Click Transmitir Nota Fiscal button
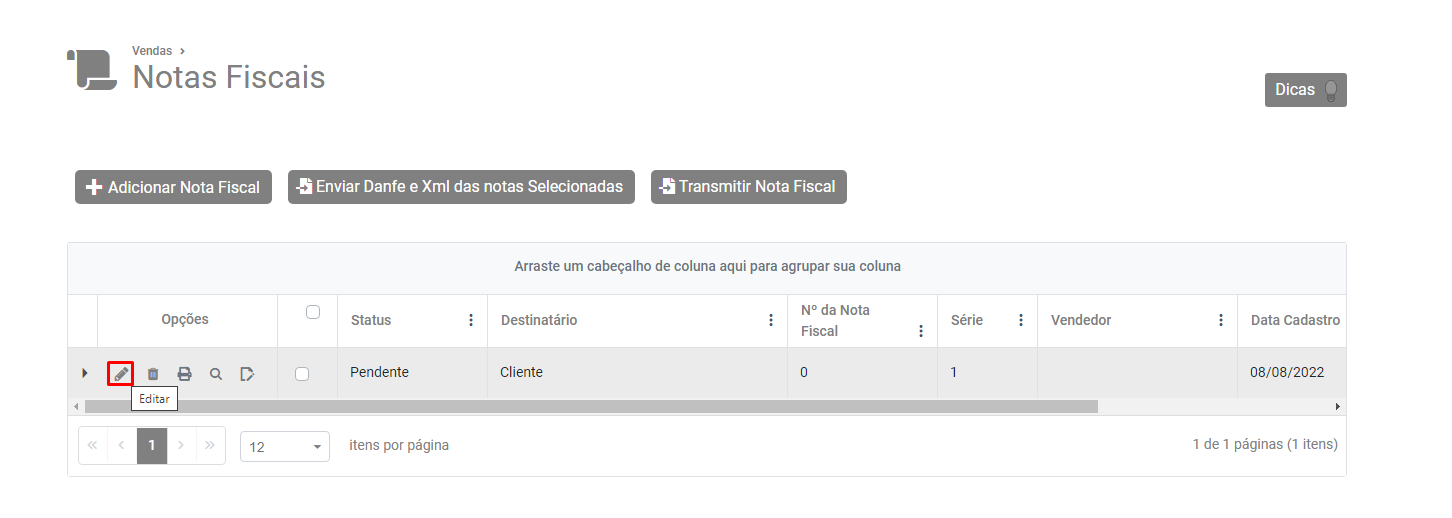 coord(748,187)
